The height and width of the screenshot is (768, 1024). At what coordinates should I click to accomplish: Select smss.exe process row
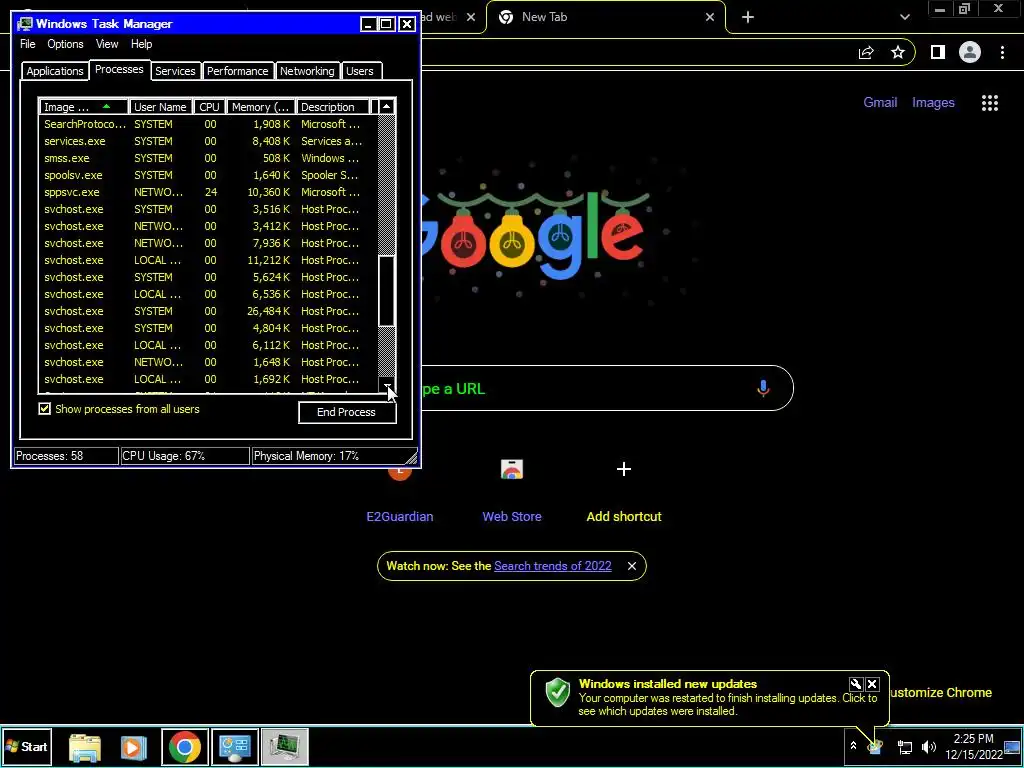(206, 158)
